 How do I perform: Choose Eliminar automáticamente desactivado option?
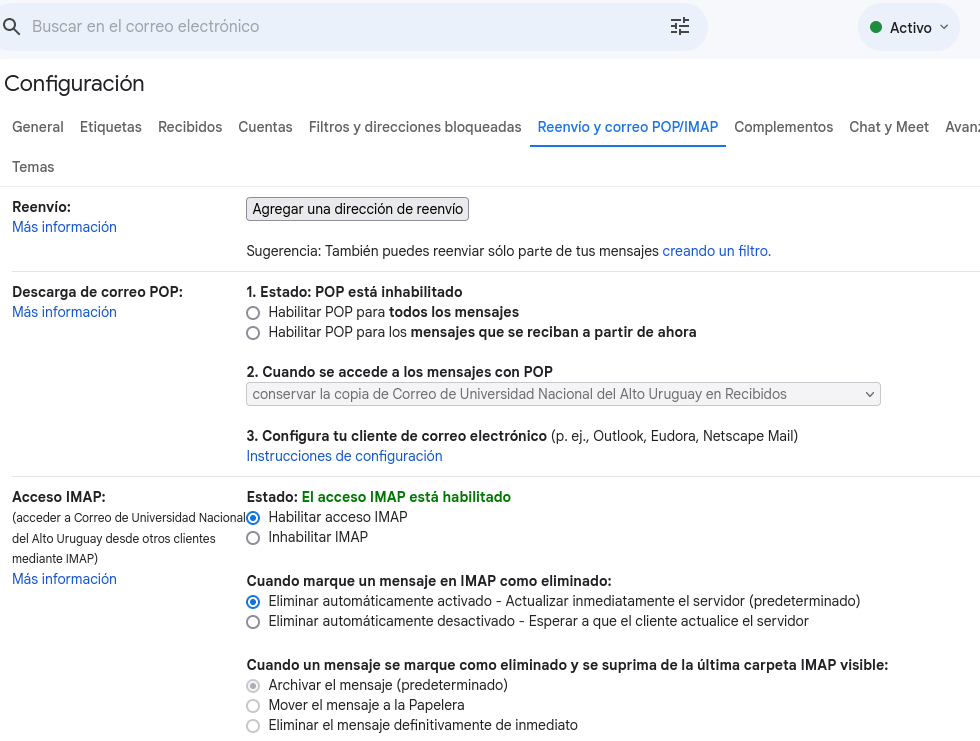point(253,622)
